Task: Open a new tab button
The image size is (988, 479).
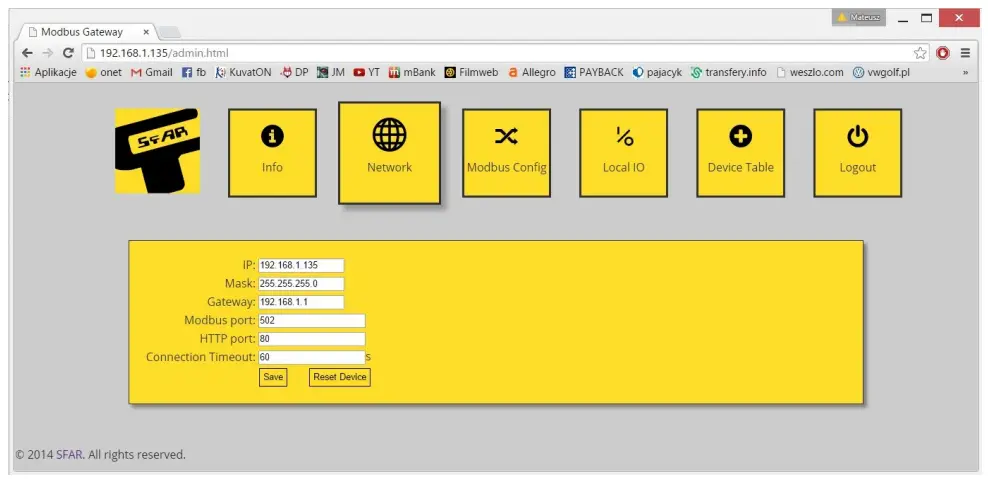Action: pos(170,33)
